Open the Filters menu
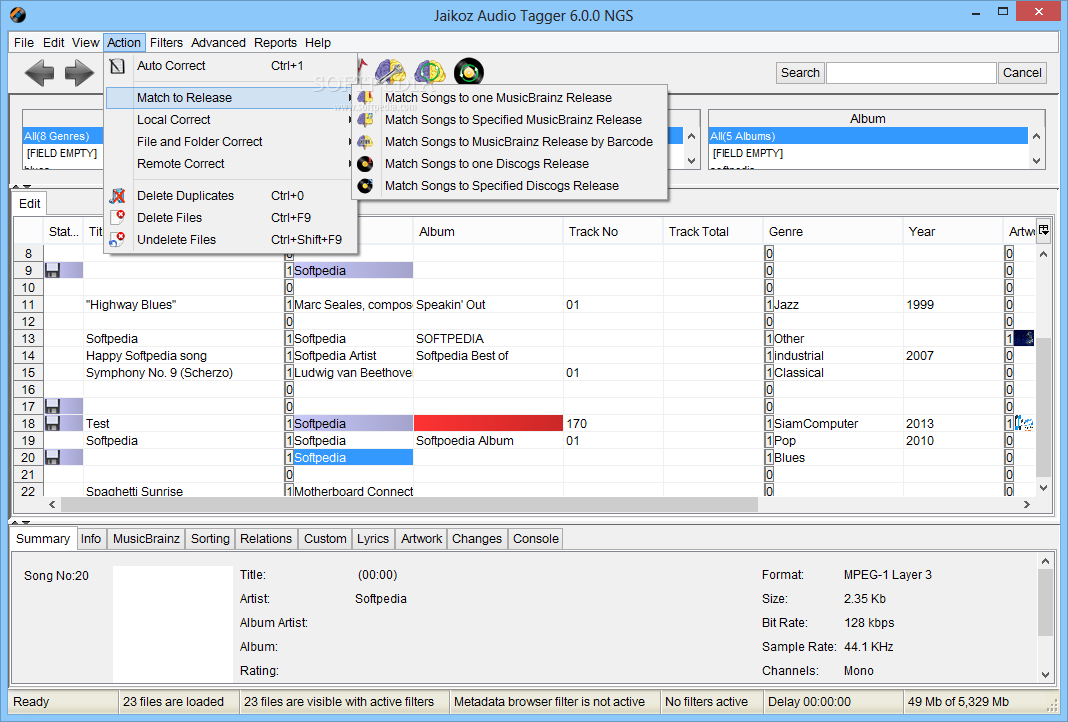The width and height of the screenshot is (1068, 722). tap(166, 42)
